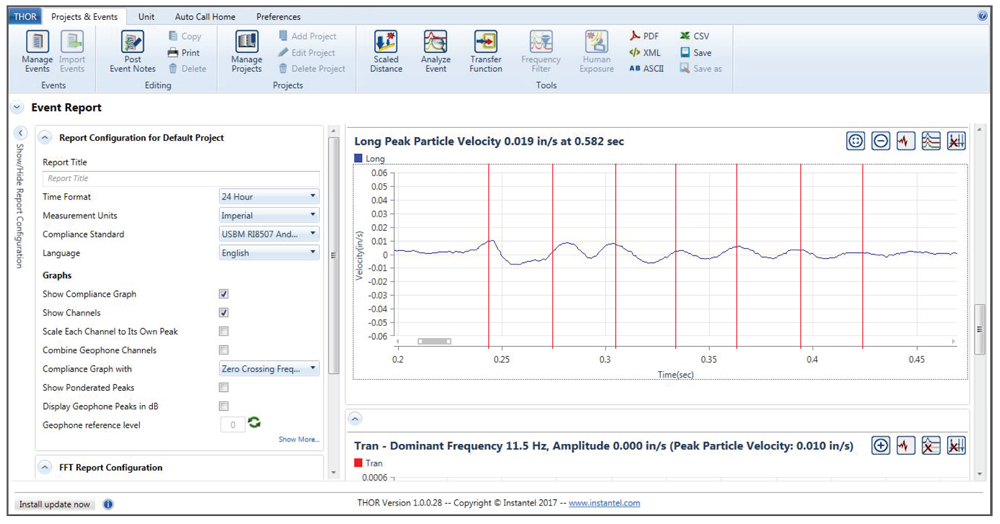Open the www.instantel.com link
The image size is (1000, 524).
point(604,503)
